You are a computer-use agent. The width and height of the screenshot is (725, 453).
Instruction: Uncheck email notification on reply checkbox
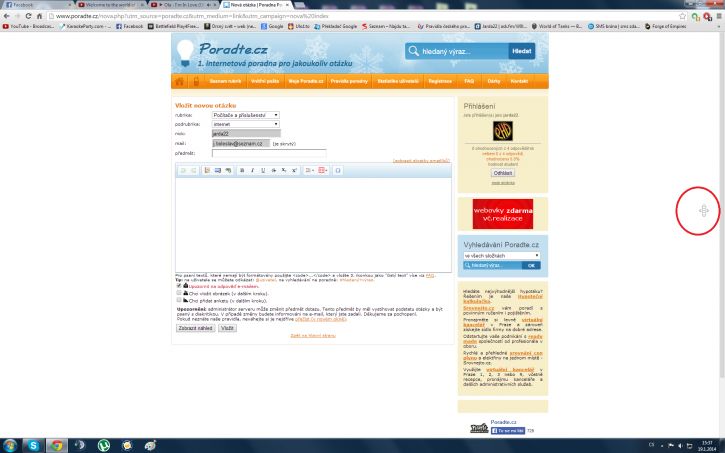coord(179,286)
